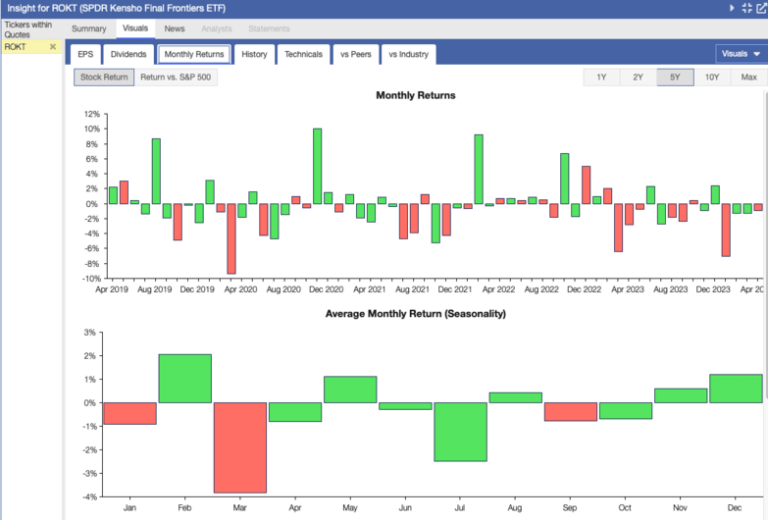The height and width of the screenshot is (520, 768).
Task: Switch to Return vs. S&P 500 view
Action: (176, 77)
